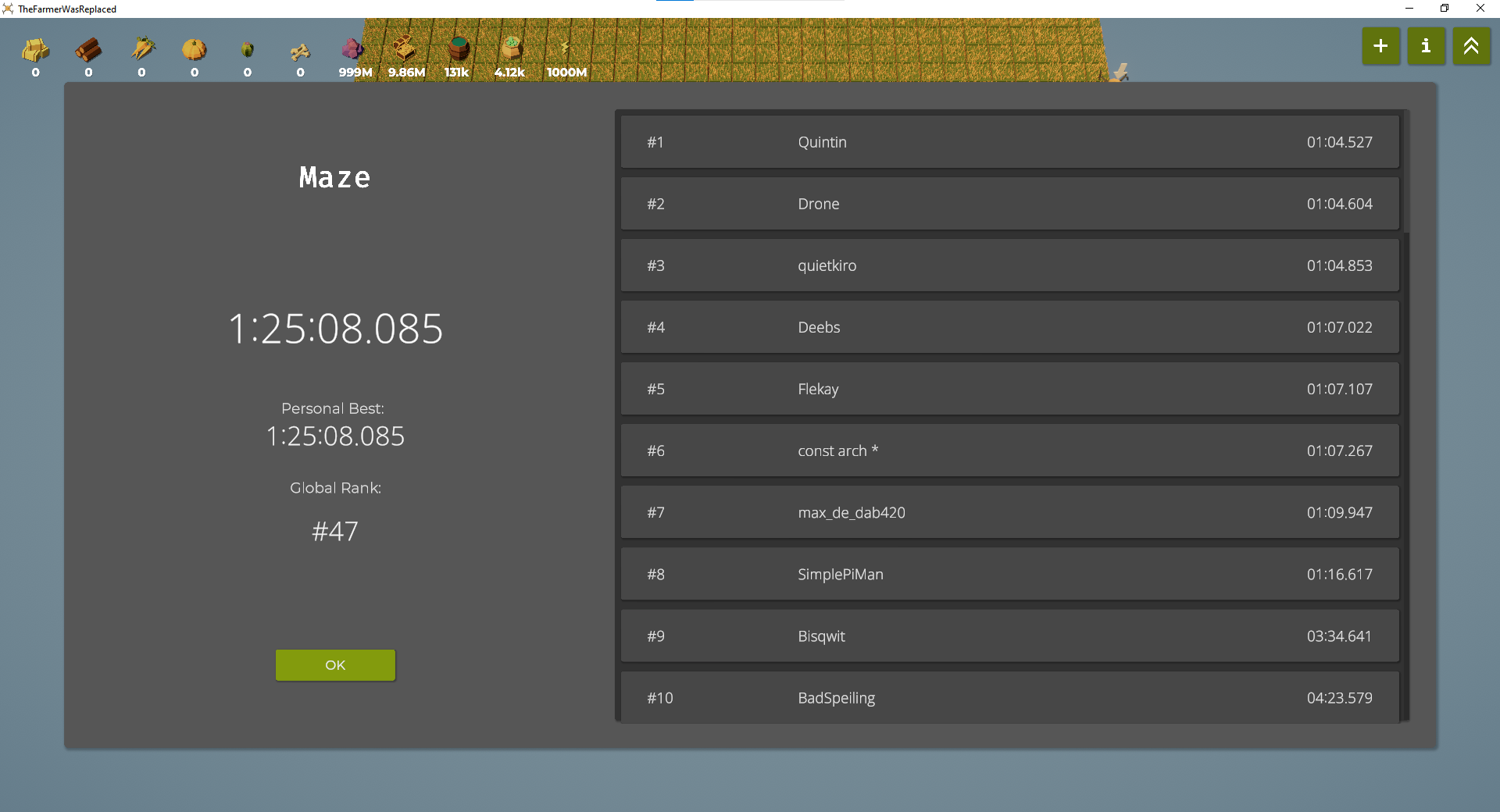Click the power icon showing 1000M
1500x812 pixels.
565,48
